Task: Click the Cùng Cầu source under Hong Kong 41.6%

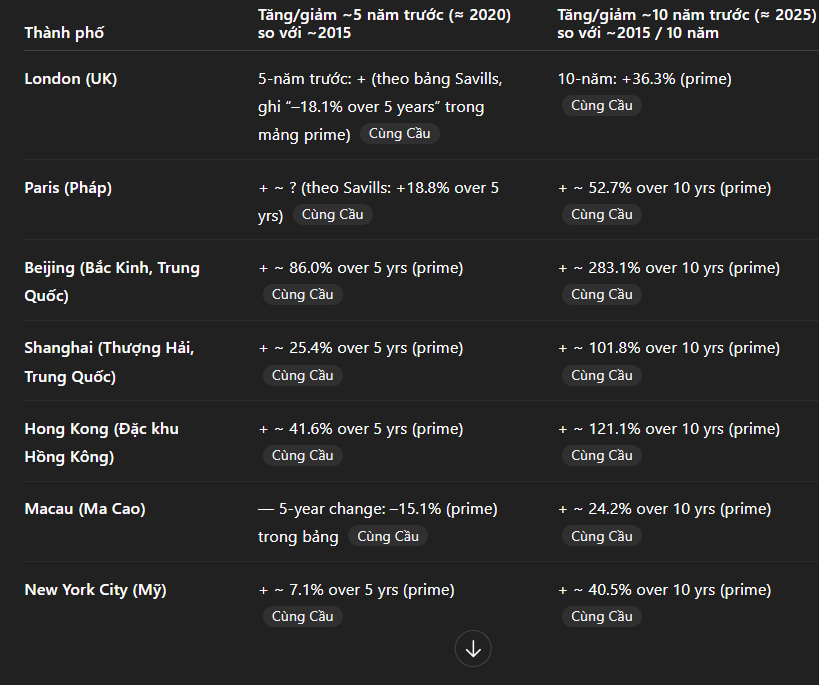Action: point(302,455)
